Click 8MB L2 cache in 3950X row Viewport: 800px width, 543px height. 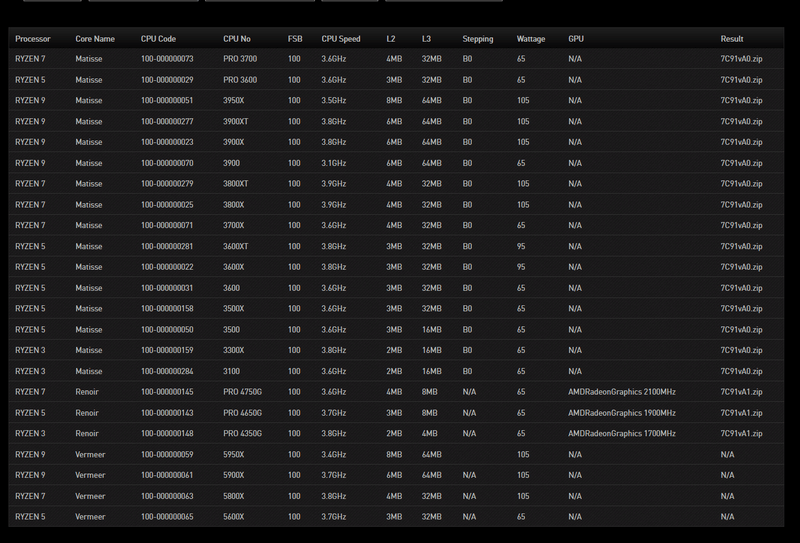(x=394, y=101)
